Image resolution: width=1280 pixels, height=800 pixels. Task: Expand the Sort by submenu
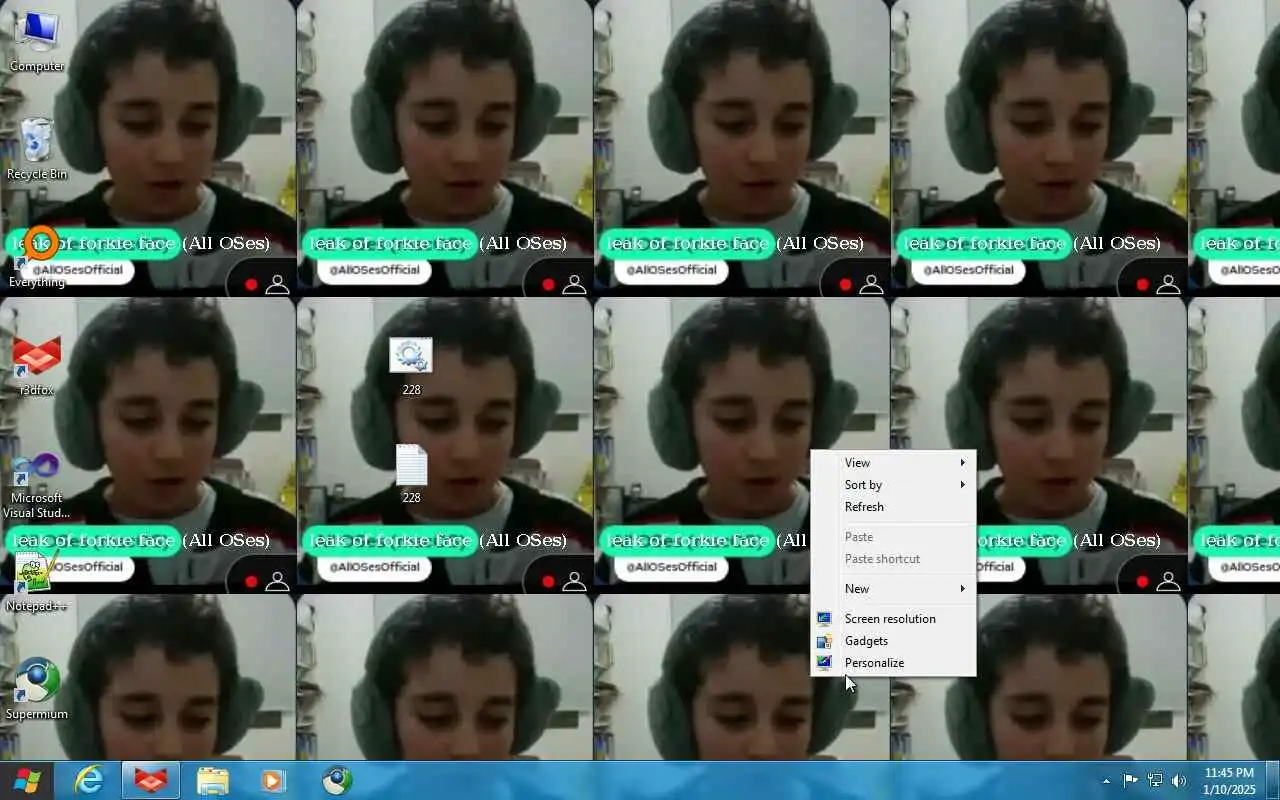coord(893,485)
